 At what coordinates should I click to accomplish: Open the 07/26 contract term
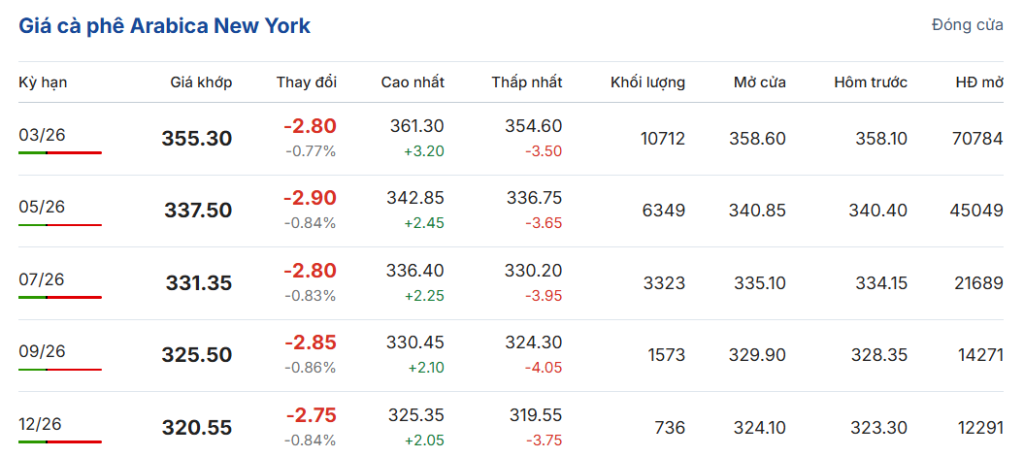coord(42,279)
